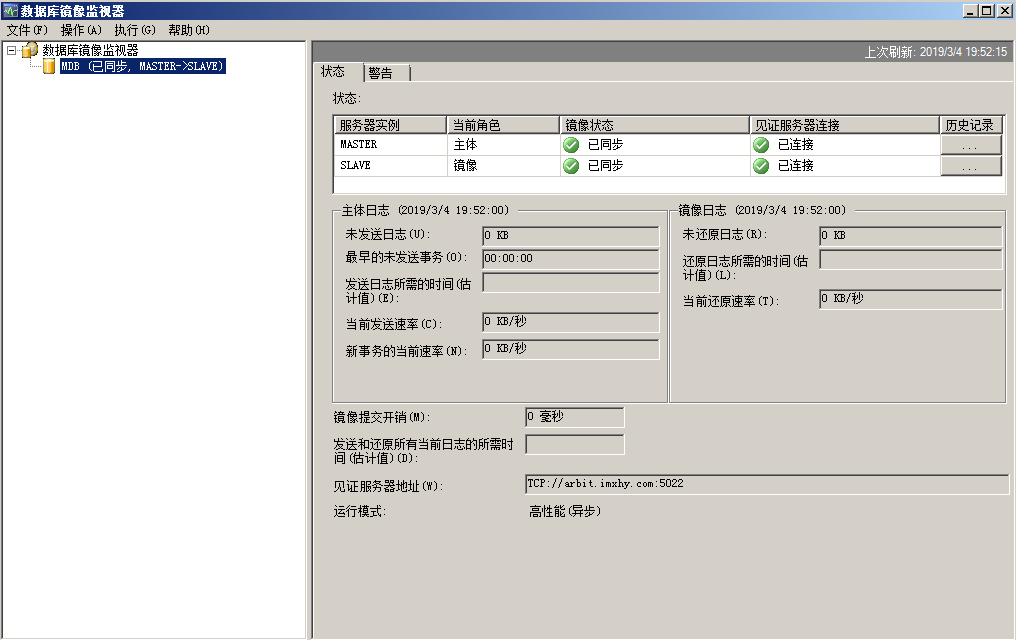Click the 当前发送速率 field

pyautogui.click(x=571, y=323)
